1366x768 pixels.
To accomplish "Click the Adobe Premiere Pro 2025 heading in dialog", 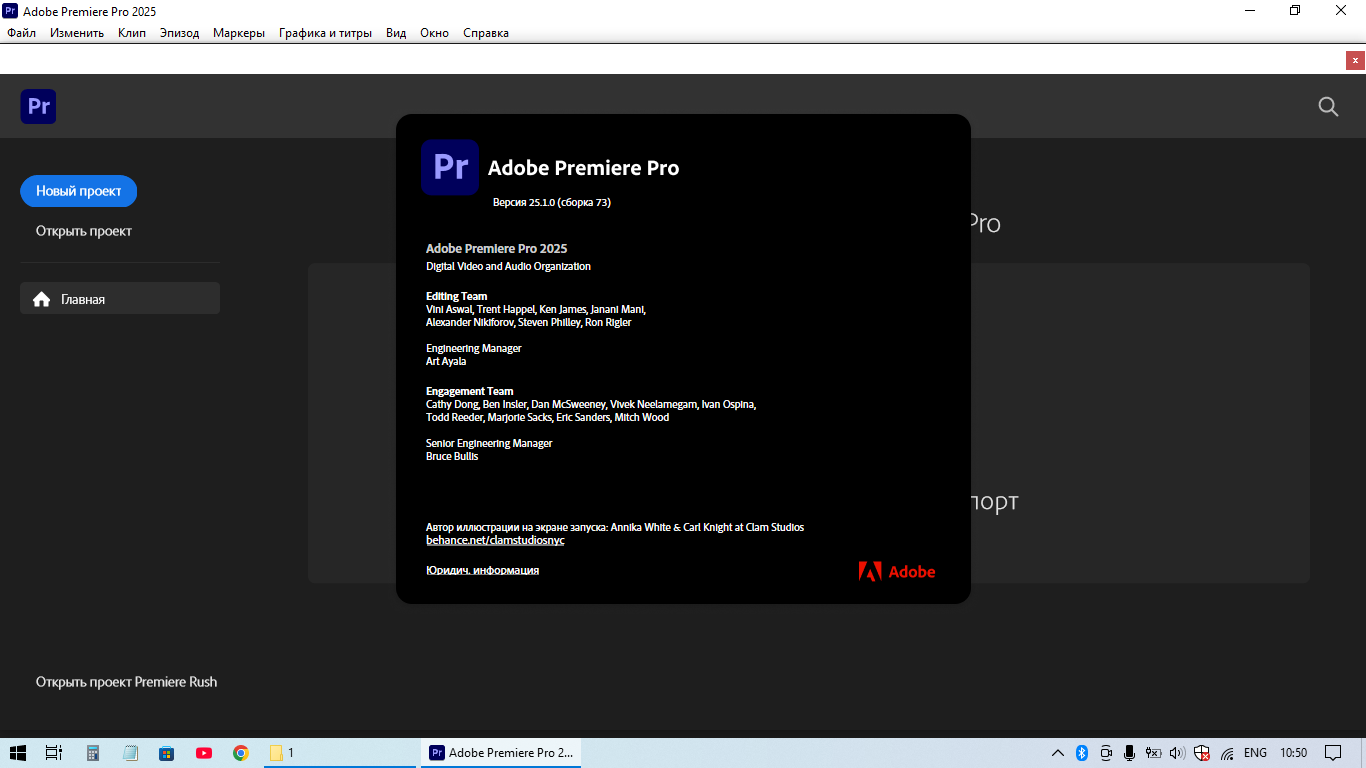I will [x=497, y=248].
